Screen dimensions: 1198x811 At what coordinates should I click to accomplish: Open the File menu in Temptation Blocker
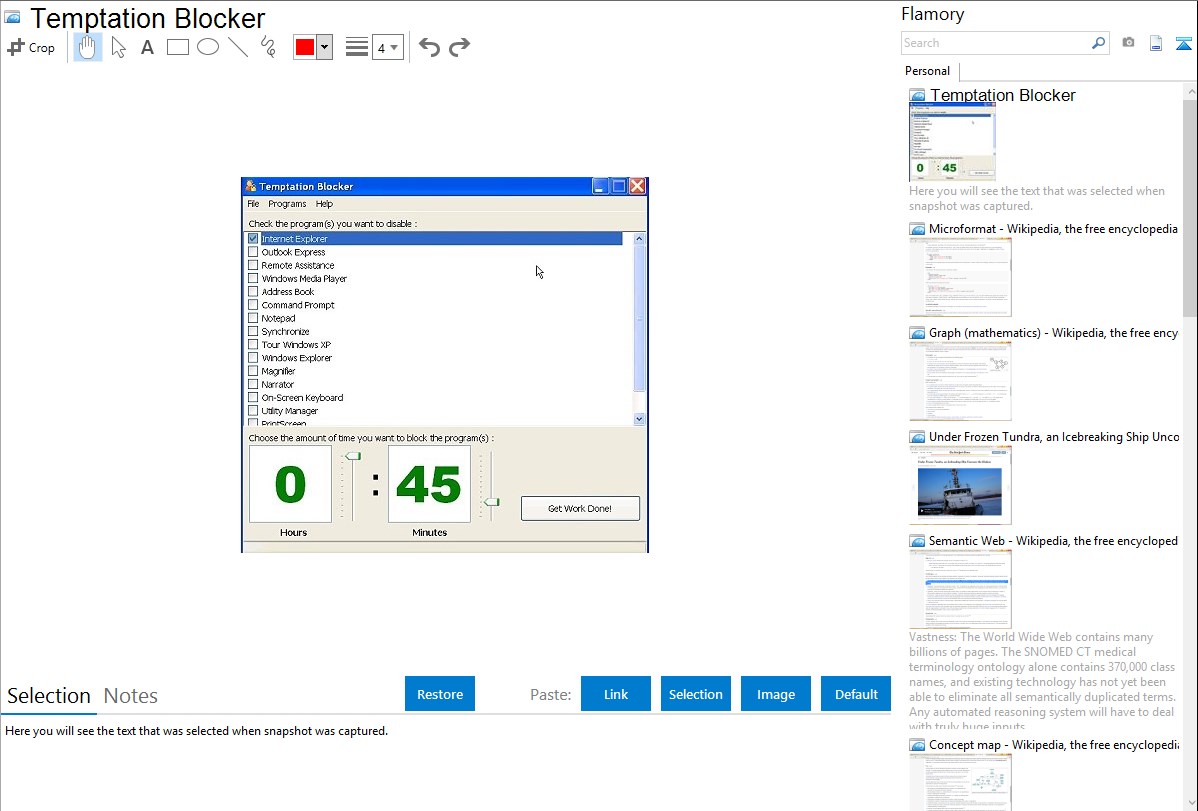pos(253,204)
